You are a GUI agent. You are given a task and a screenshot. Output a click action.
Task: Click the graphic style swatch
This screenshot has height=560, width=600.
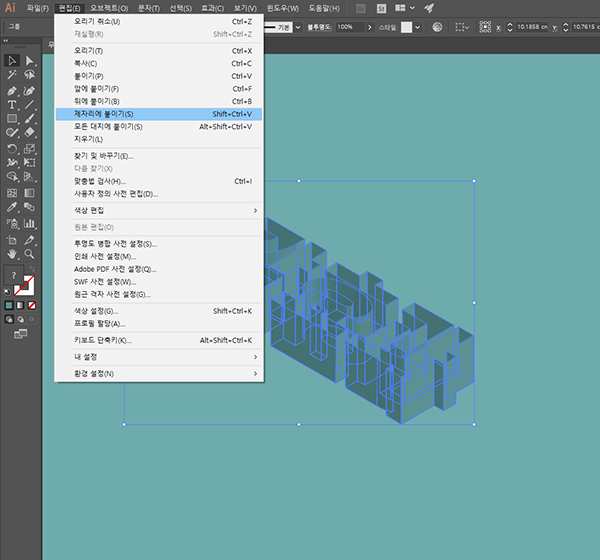pos(406,27)
